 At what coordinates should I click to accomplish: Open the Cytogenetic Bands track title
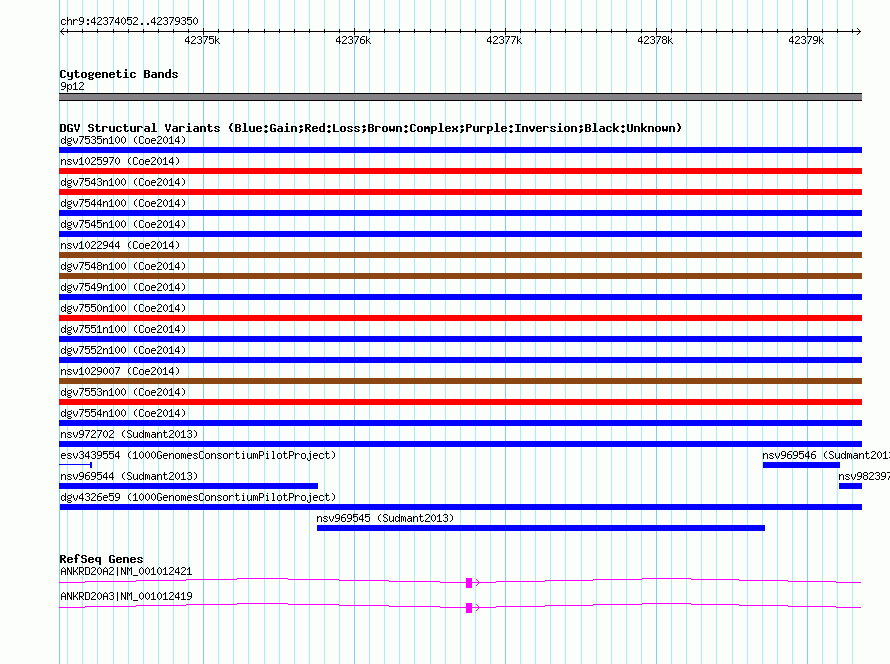coord(119,74)
